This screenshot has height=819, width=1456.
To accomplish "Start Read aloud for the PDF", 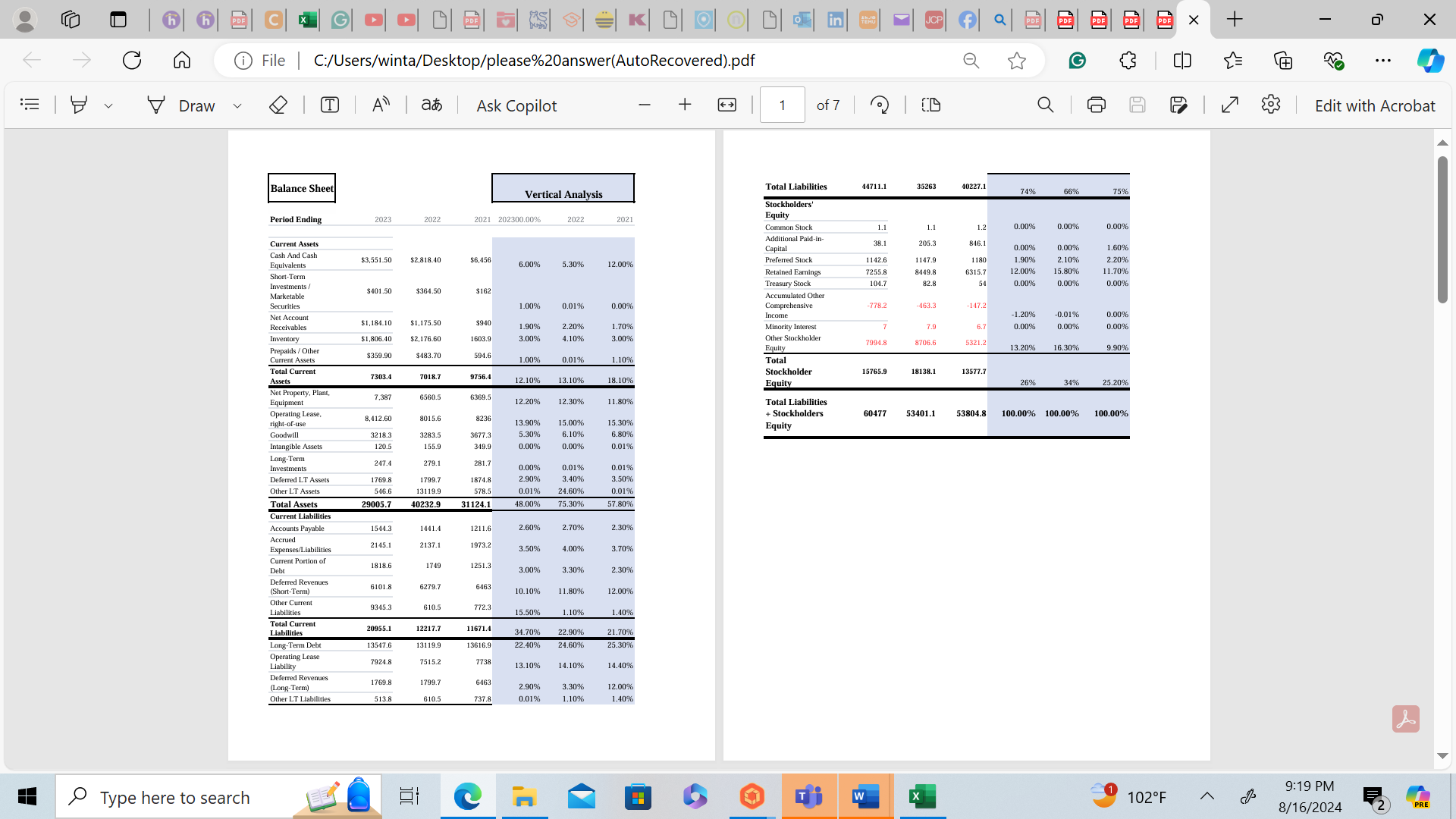I will click(381, 105).
